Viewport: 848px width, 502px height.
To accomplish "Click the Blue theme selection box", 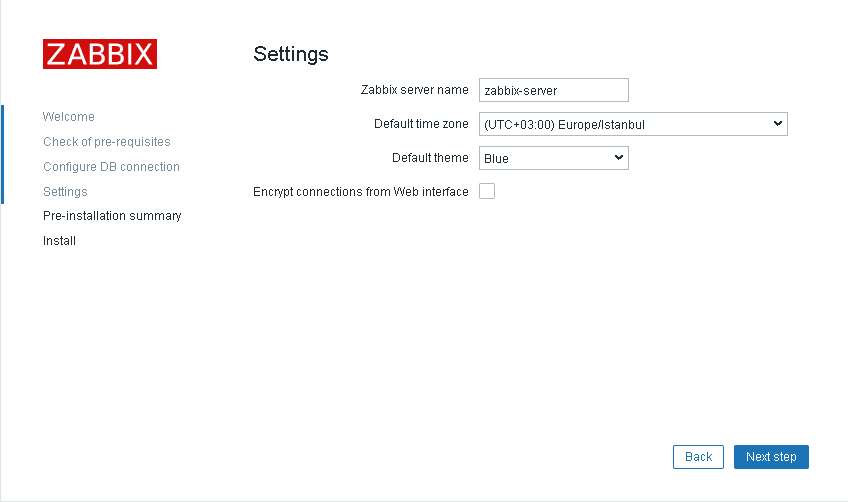I will click(x=554, y=158).
